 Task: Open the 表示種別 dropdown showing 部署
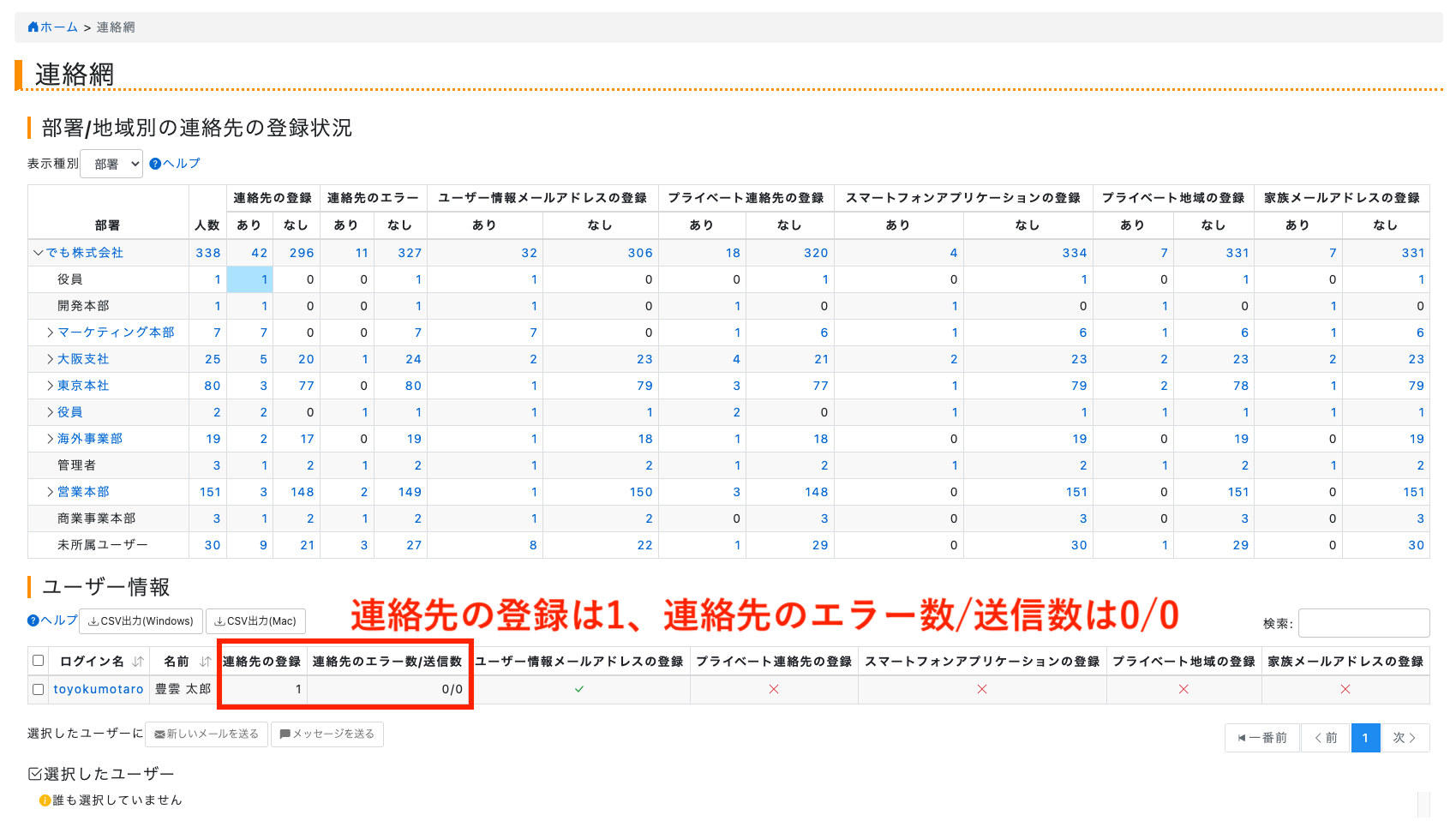coord(111,164)
